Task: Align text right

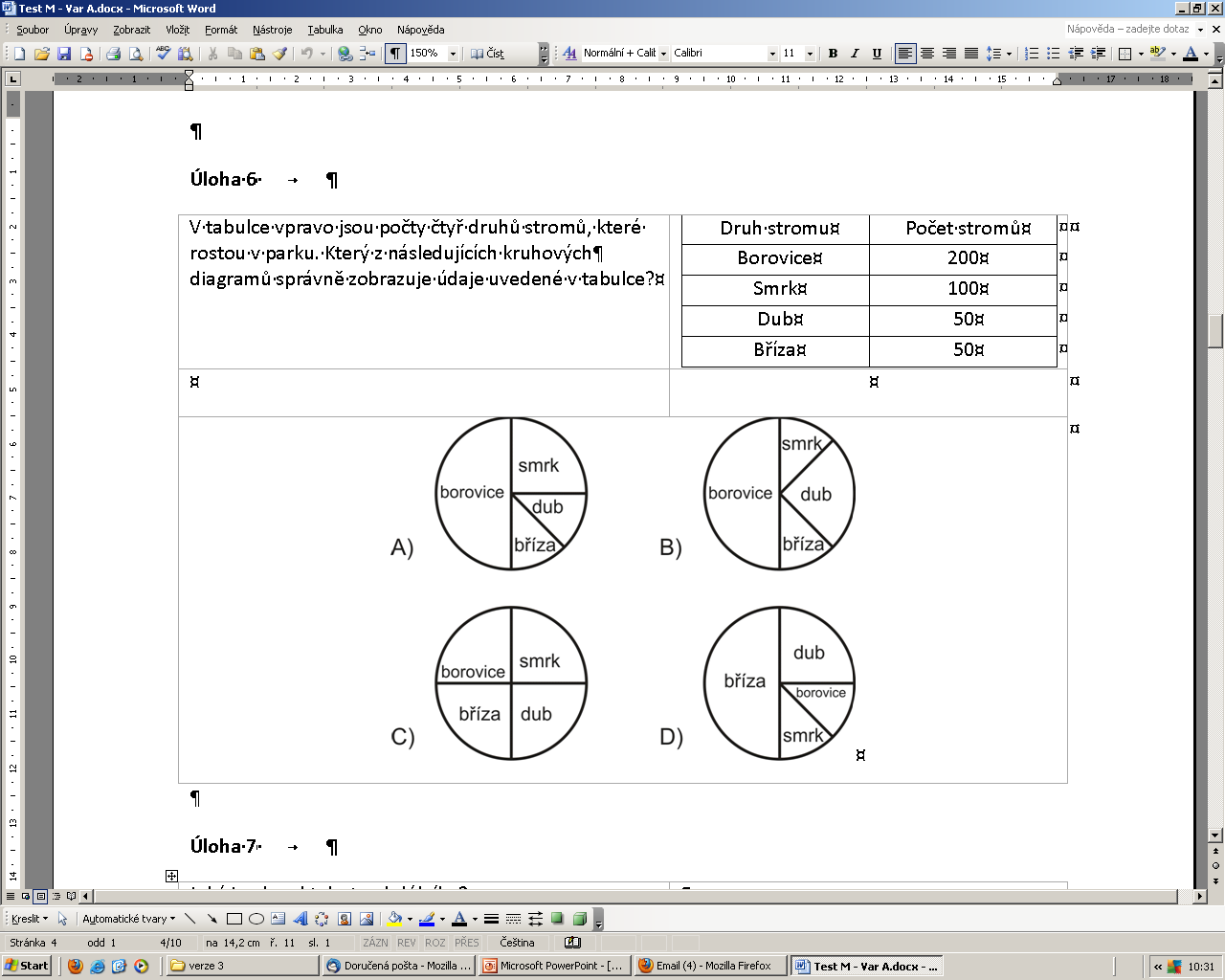Action: [x=949, y=54]
